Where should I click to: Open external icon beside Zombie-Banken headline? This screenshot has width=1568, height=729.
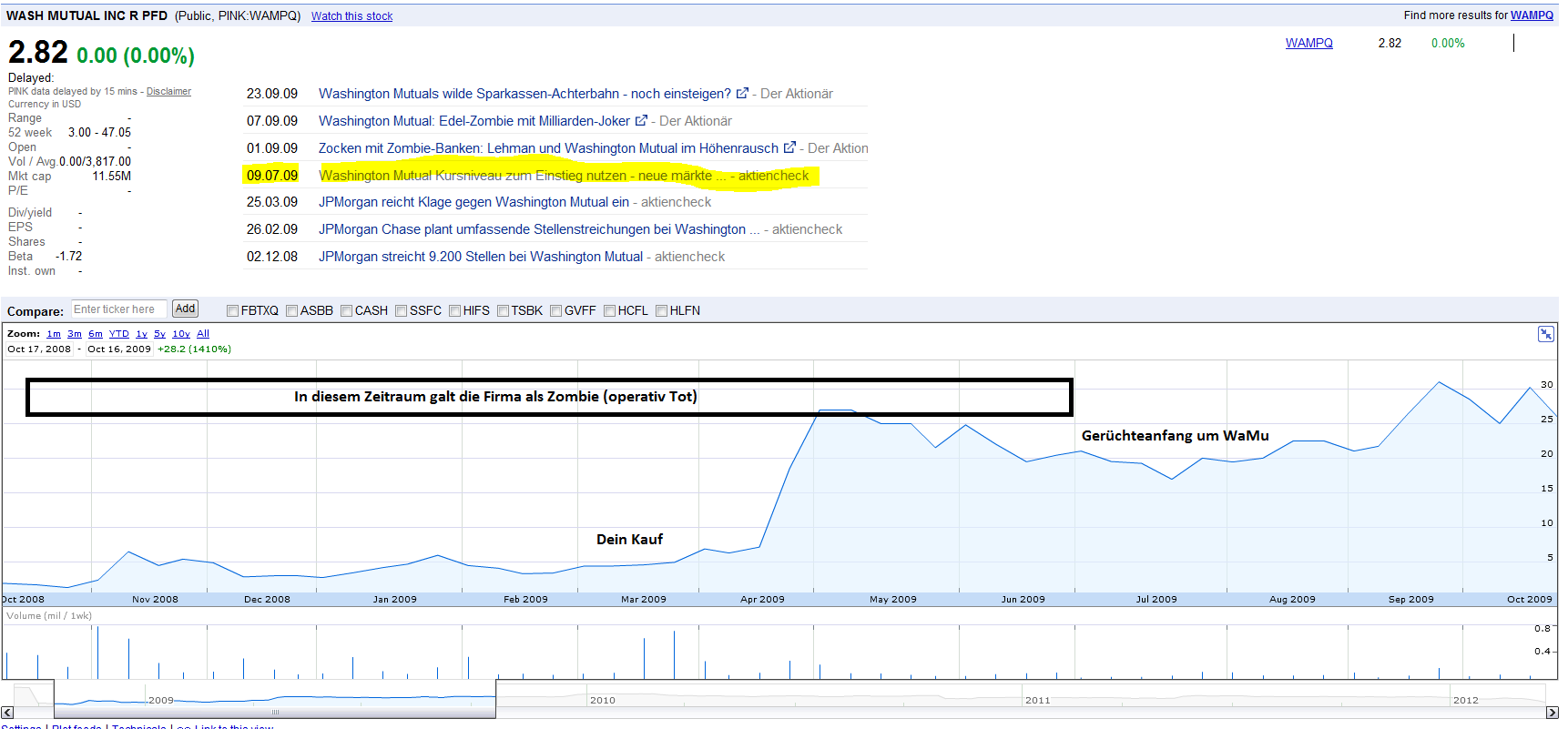[x=789, y=147]
